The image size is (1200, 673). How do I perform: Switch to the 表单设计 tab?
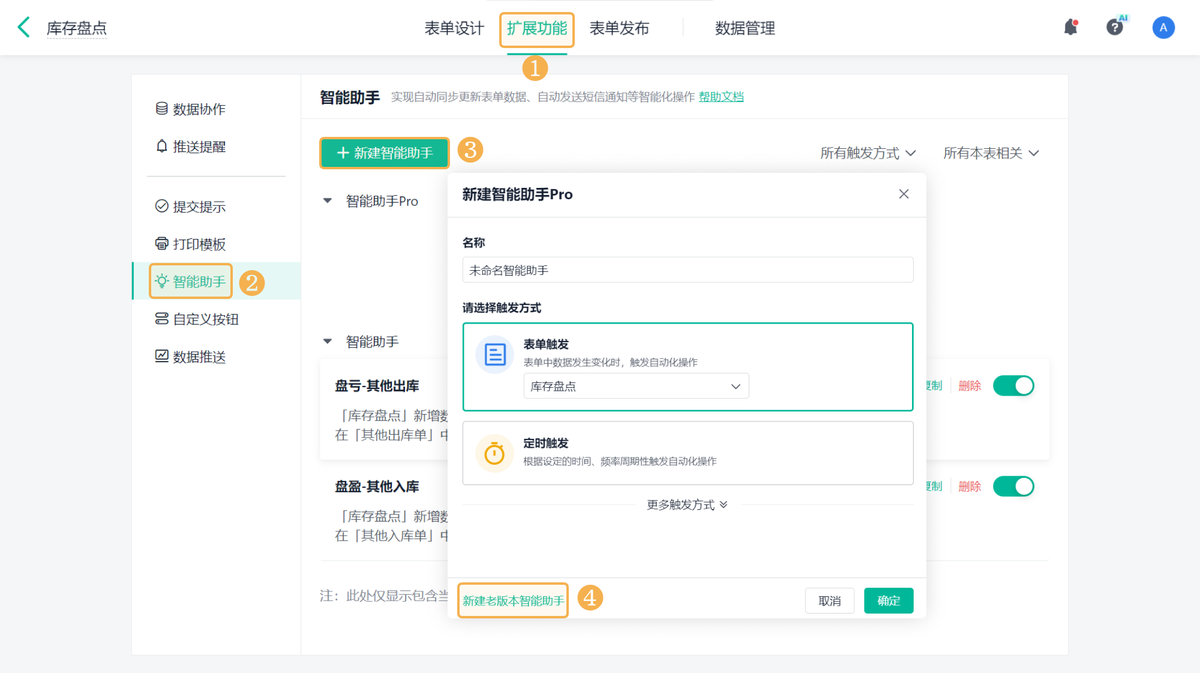[454, 28]
